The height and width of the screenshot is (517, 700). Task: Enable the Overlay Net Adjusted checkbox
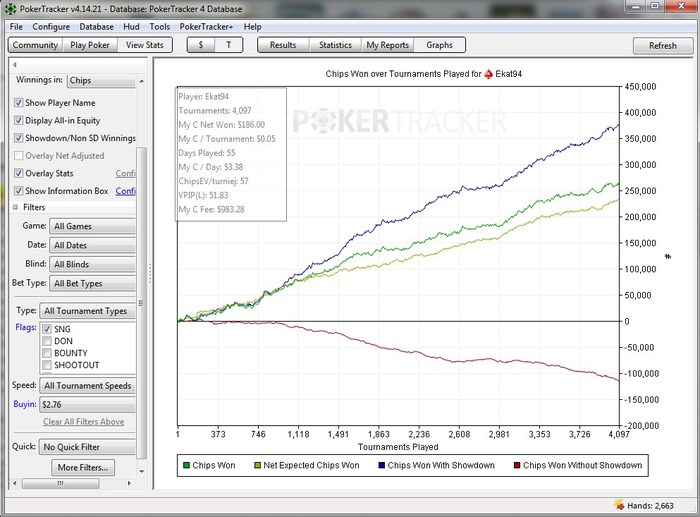(x=18, y=156)
